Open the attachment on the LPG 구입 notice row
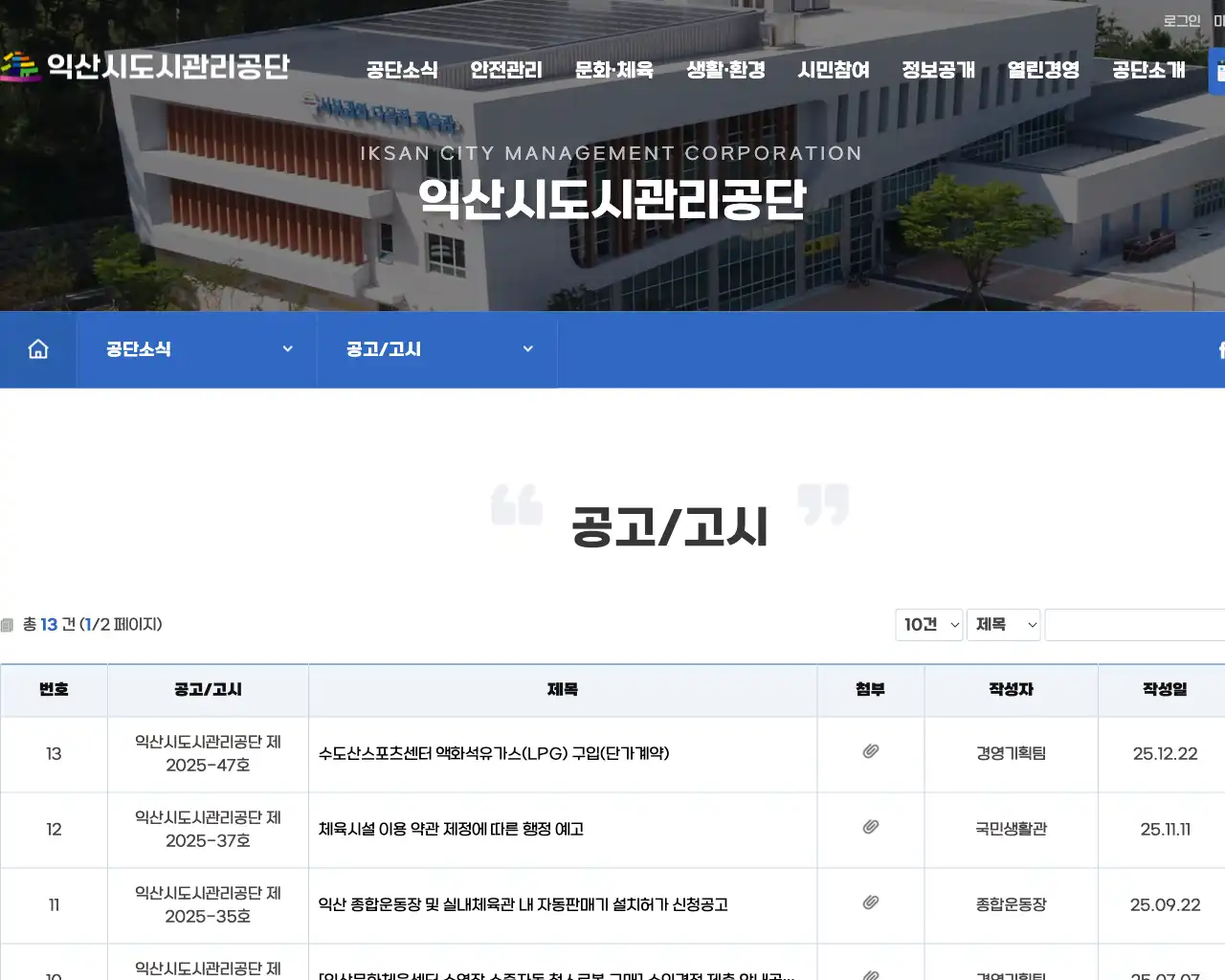 click(869, 753)
